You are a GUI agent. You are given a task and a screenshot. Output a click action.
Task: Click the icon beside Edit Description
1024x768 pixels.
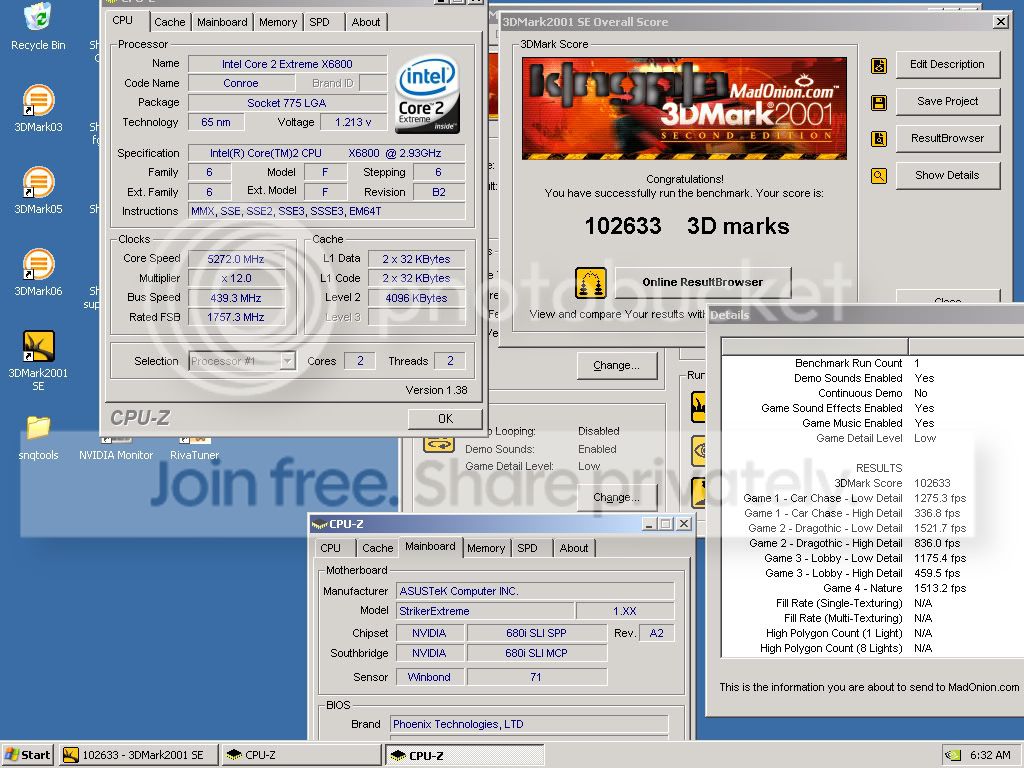[x=879, y=66]
